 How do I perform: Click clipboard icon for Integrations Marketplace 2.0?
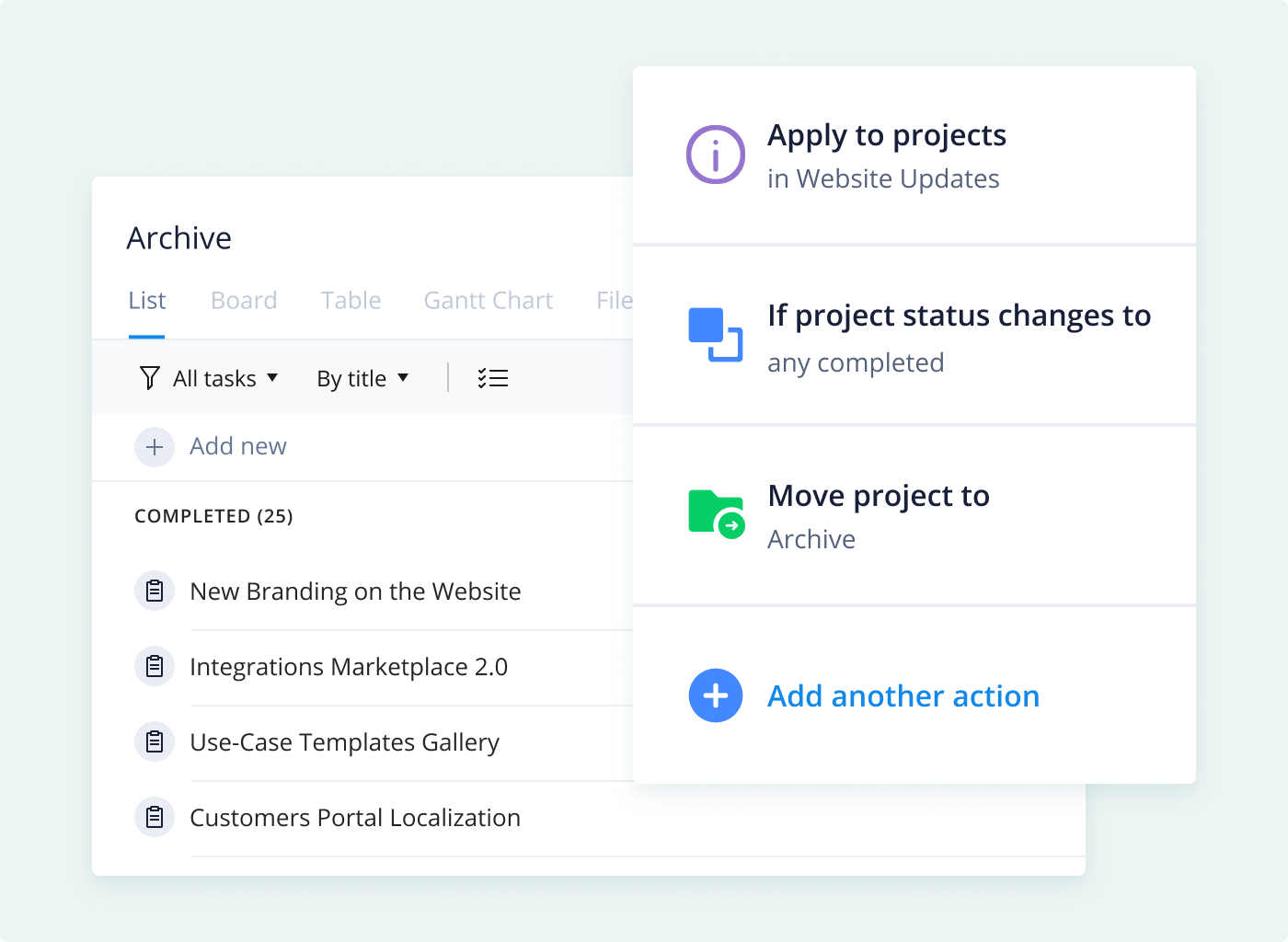pos(155,666)
